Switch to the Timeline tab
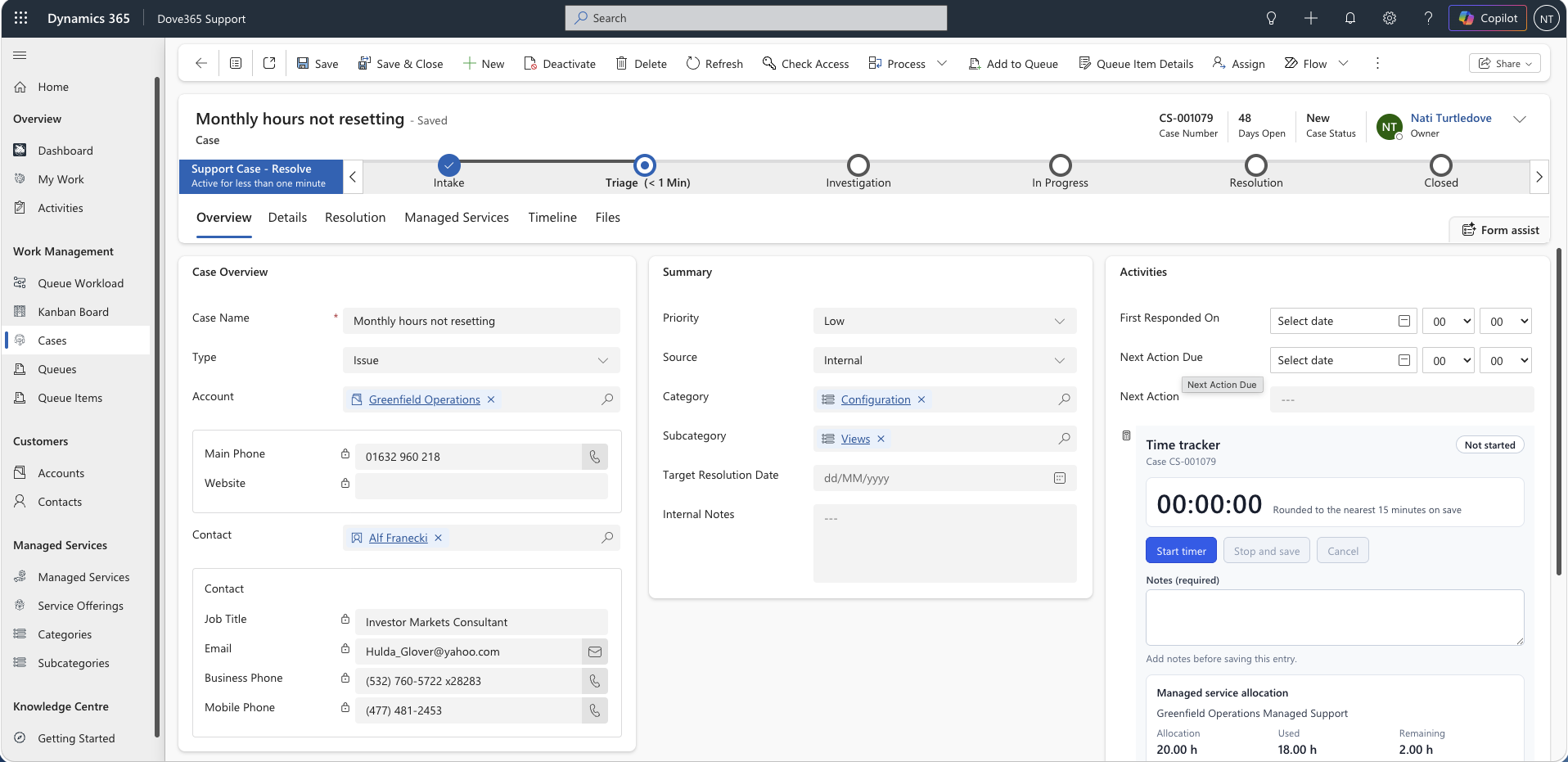Viewport: 1568px width, 762px height. pyautogui.click(x=552, y=217)
